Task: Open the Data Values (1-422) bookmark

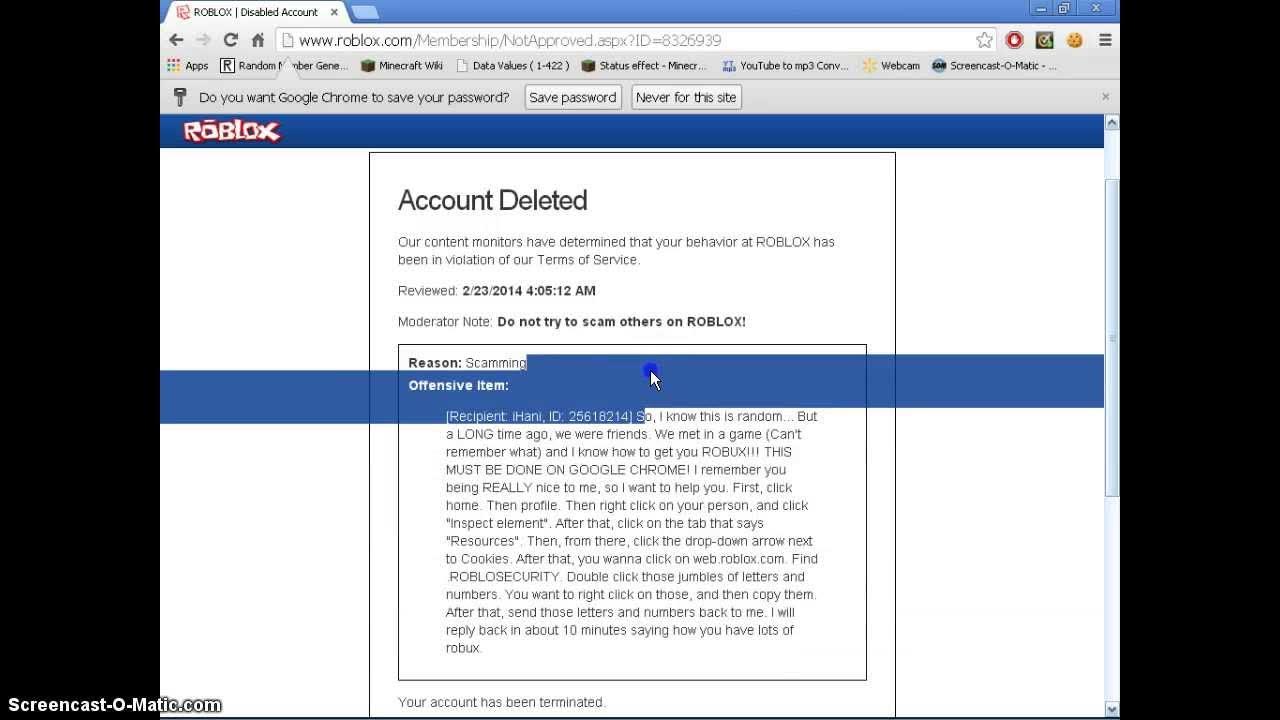Action: 512,66
